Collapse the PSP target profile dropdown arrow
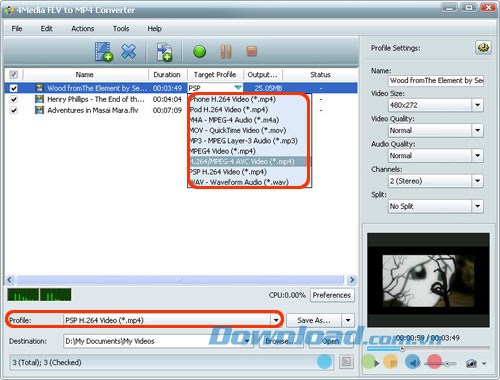500x380 pixels. click(238, 88)
